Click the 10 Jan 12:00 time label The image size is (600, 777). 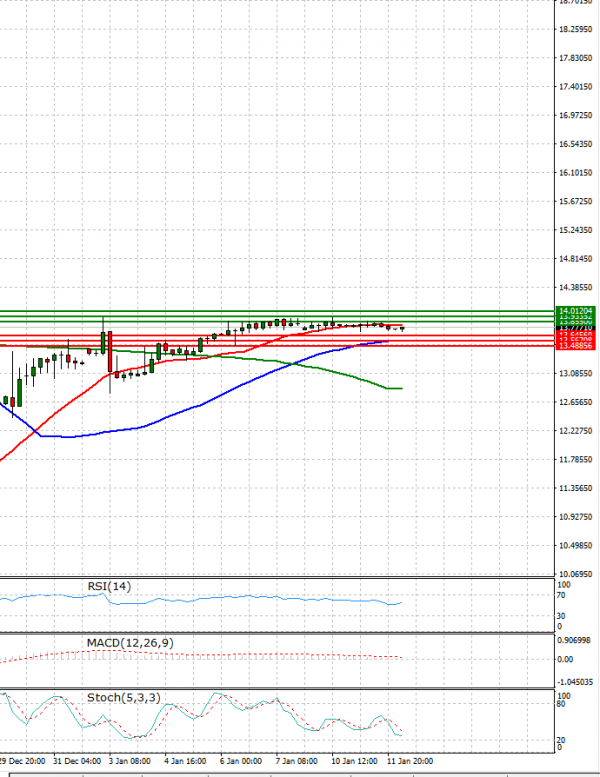354,761
